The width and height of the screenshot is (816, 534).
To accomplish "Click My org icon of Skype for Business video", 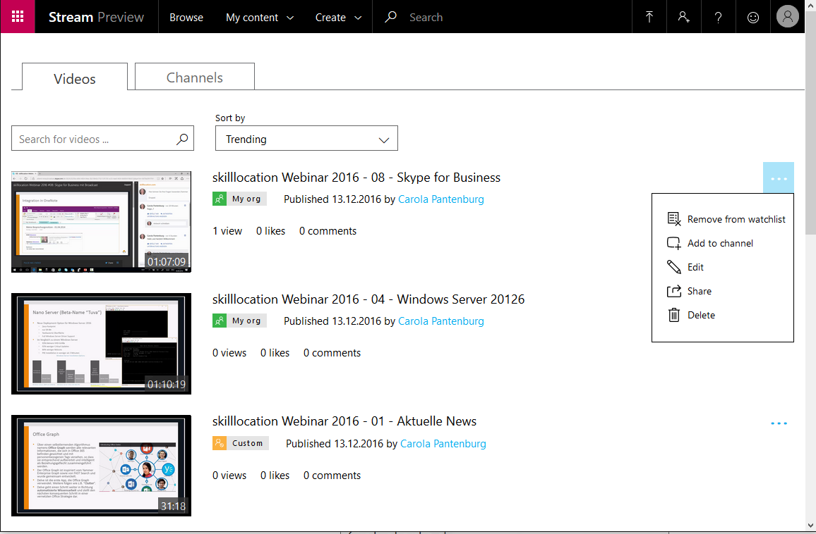I will point(220,199).
